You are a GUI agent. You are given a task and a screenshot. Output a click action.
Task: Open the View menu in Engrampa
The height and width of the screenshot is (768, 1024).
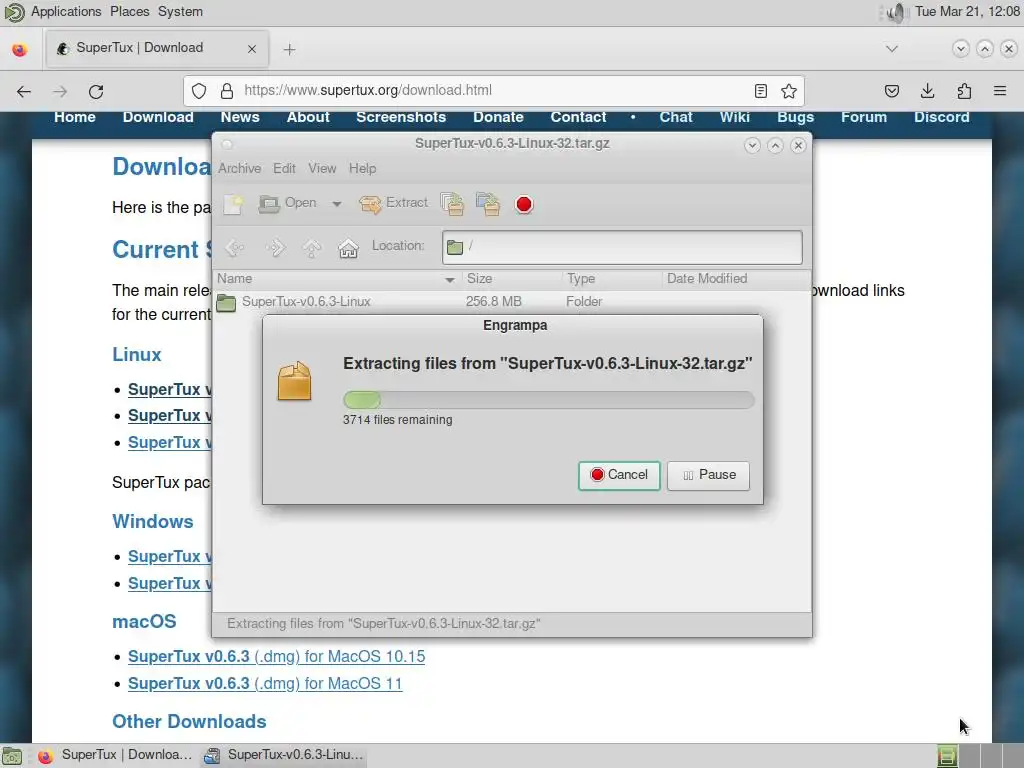pos(322,168)
